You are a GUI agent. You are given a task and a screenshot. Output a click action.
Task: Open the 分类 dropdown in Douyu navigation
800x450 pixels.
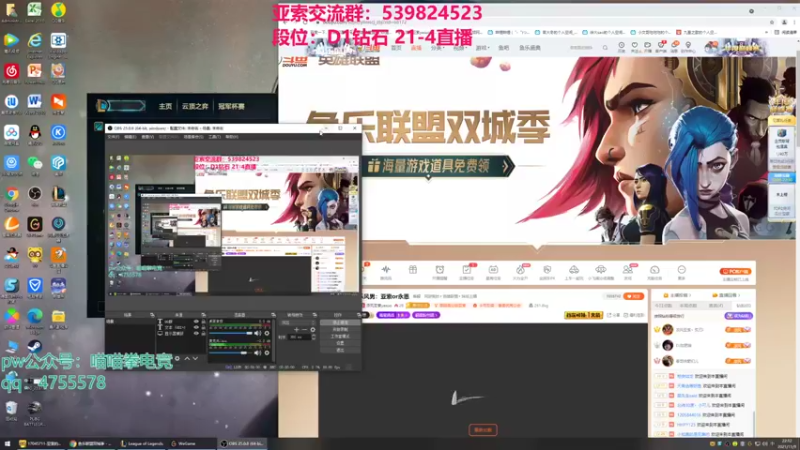[x=437, y=48]
